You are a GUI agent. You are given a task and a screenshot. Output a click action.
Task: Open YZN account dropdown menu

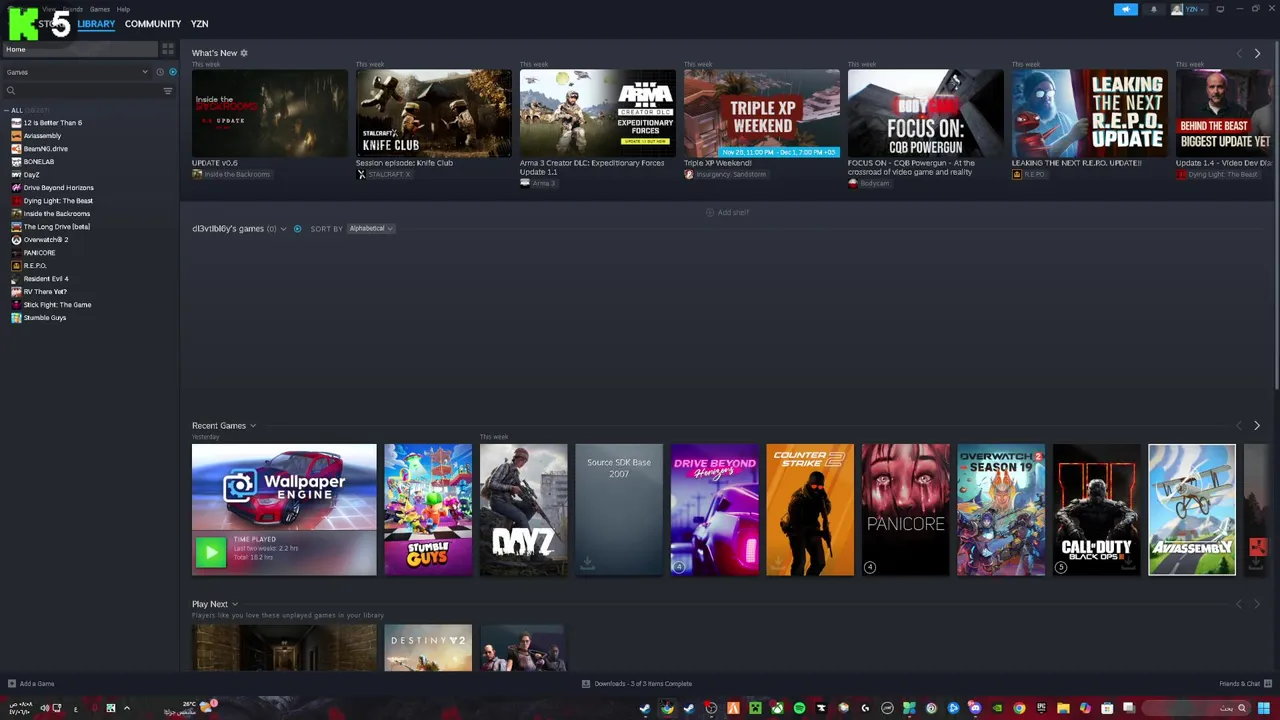tap(1190, 9)
